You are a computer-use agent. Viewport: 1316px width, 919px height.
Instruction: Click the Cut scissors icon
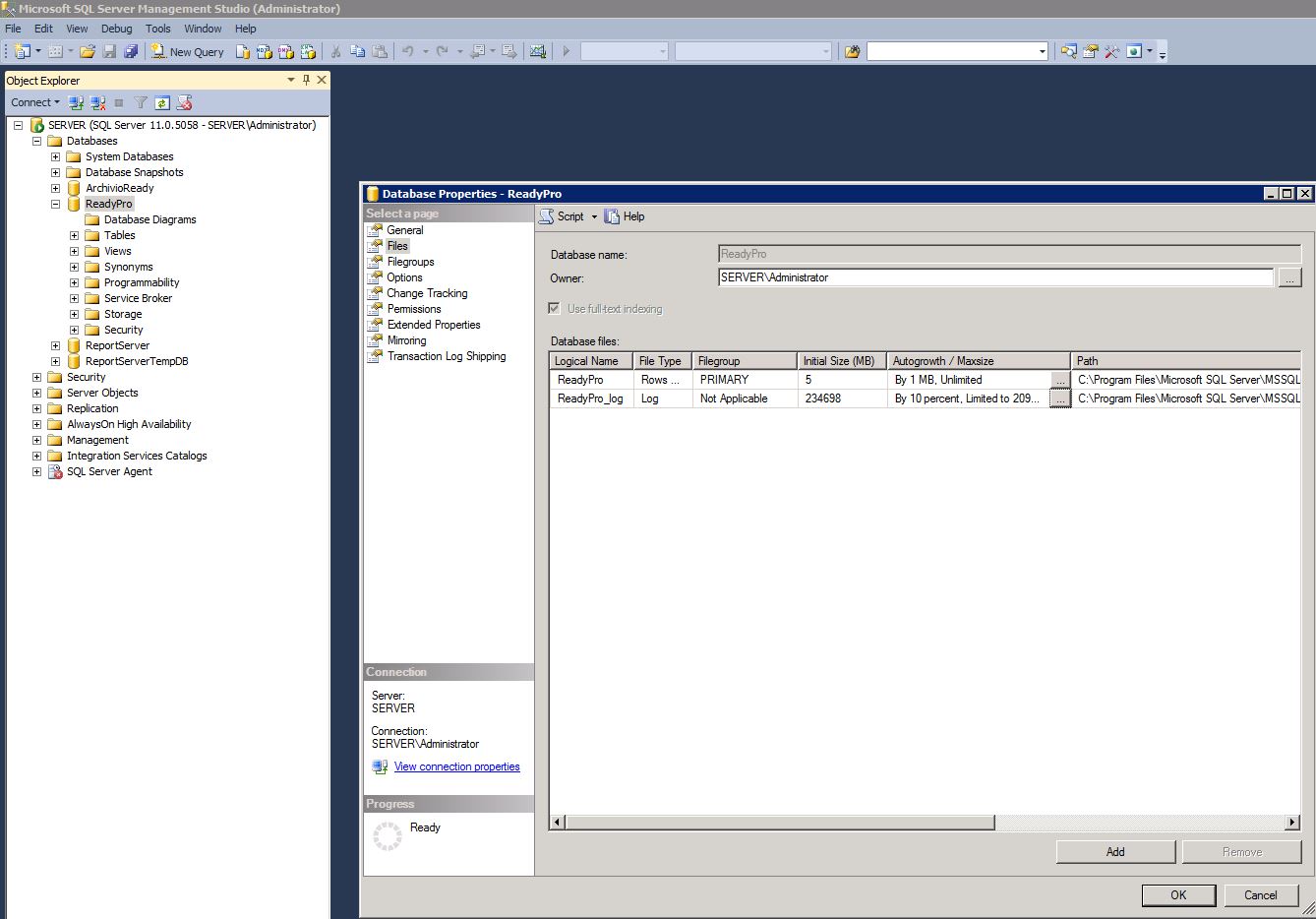pos(335,51)
